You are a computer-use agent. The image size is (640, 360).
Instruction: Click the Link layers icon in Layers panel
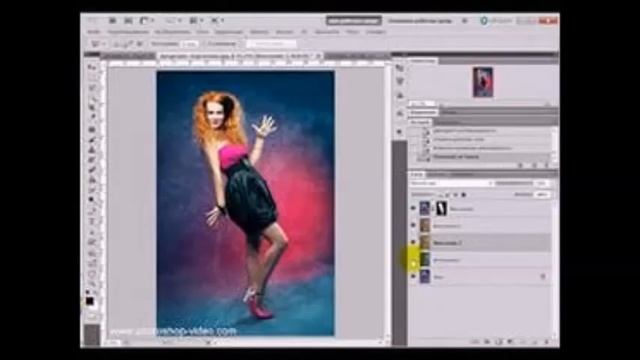tap(476, 342)
